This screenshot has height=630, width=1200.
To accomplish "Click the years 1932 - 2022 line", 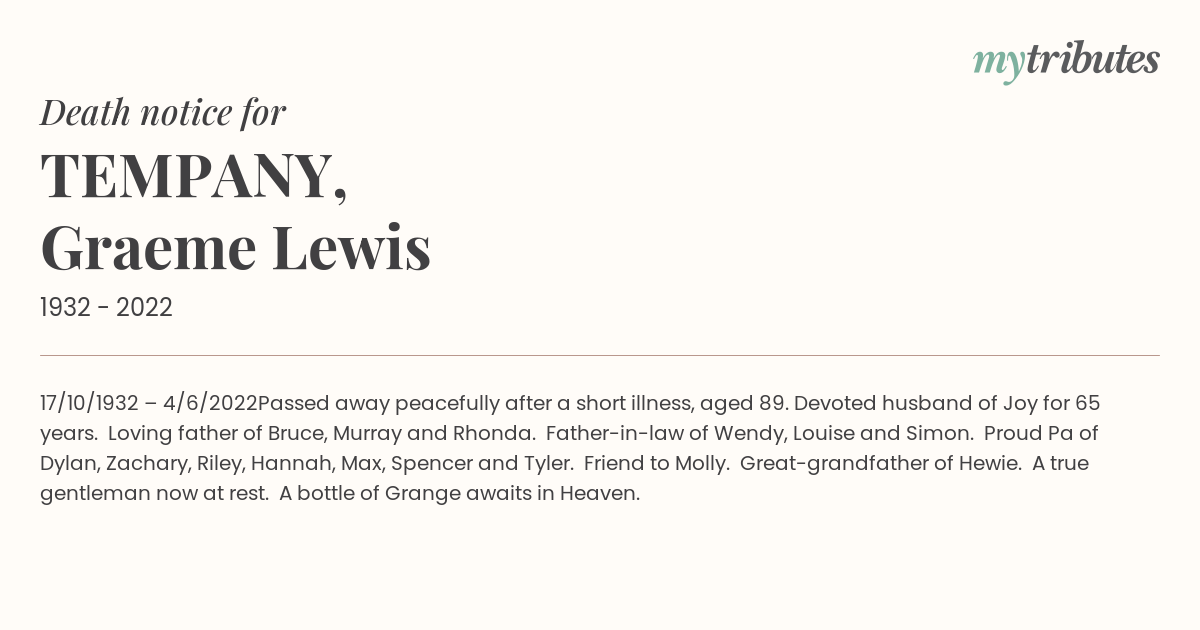I will (106, 307).
